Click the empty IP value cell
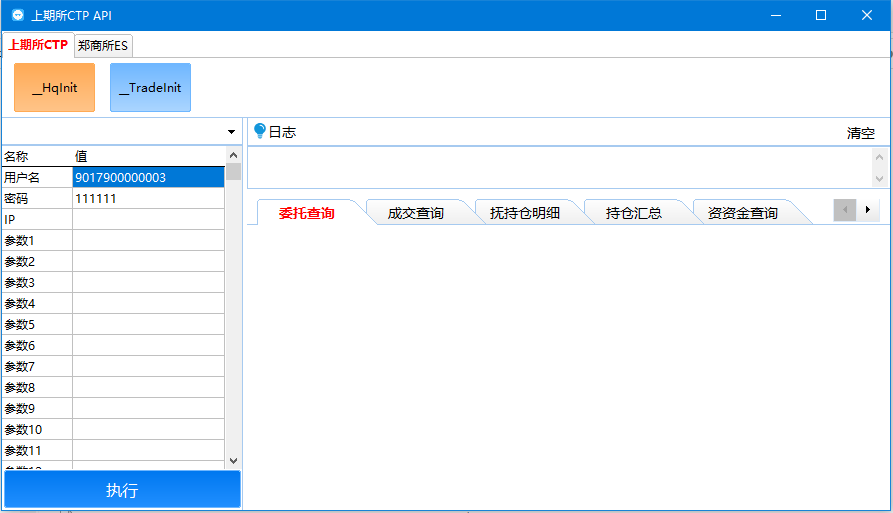 (x=148, y=219)
